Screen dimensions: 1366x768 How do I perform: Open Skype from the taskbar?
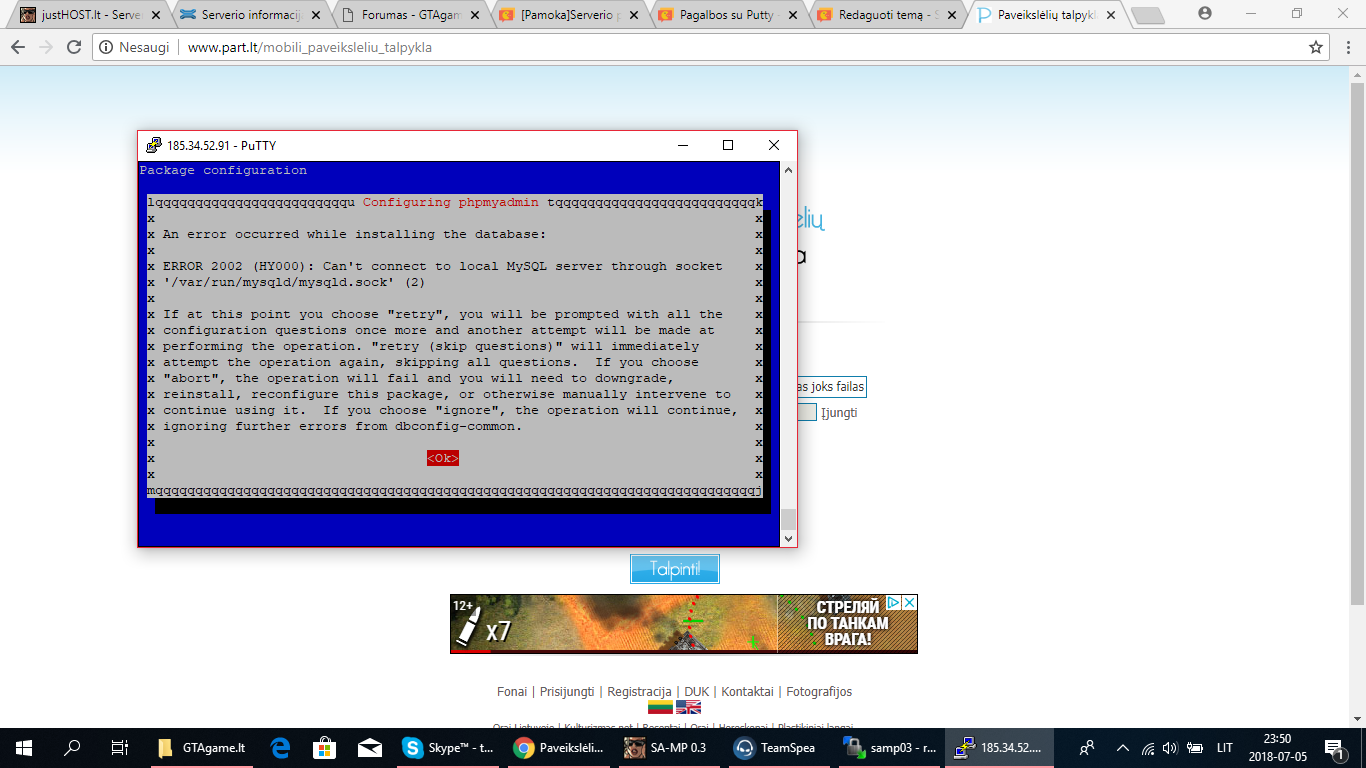[448, 748]
